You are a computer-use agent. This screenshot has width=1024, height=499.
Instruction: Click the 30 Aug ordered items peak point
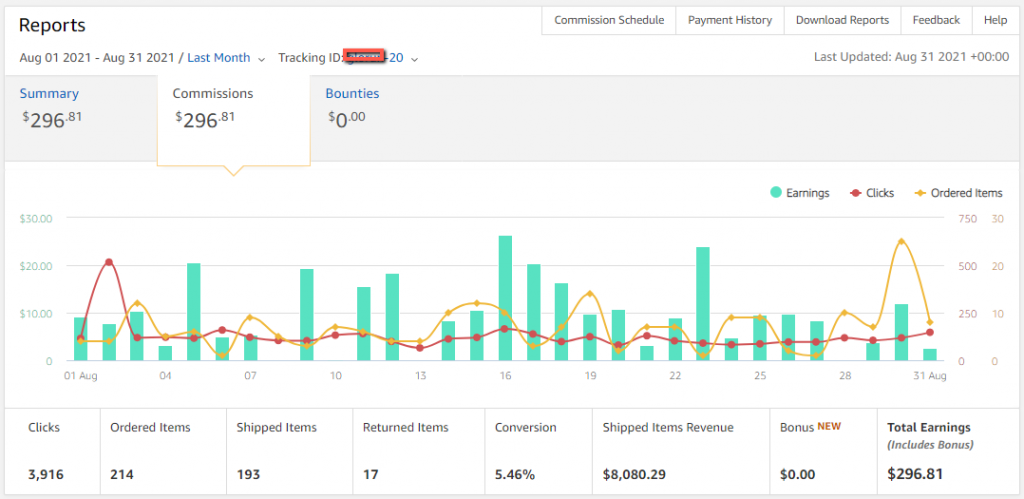pos(901,241)
